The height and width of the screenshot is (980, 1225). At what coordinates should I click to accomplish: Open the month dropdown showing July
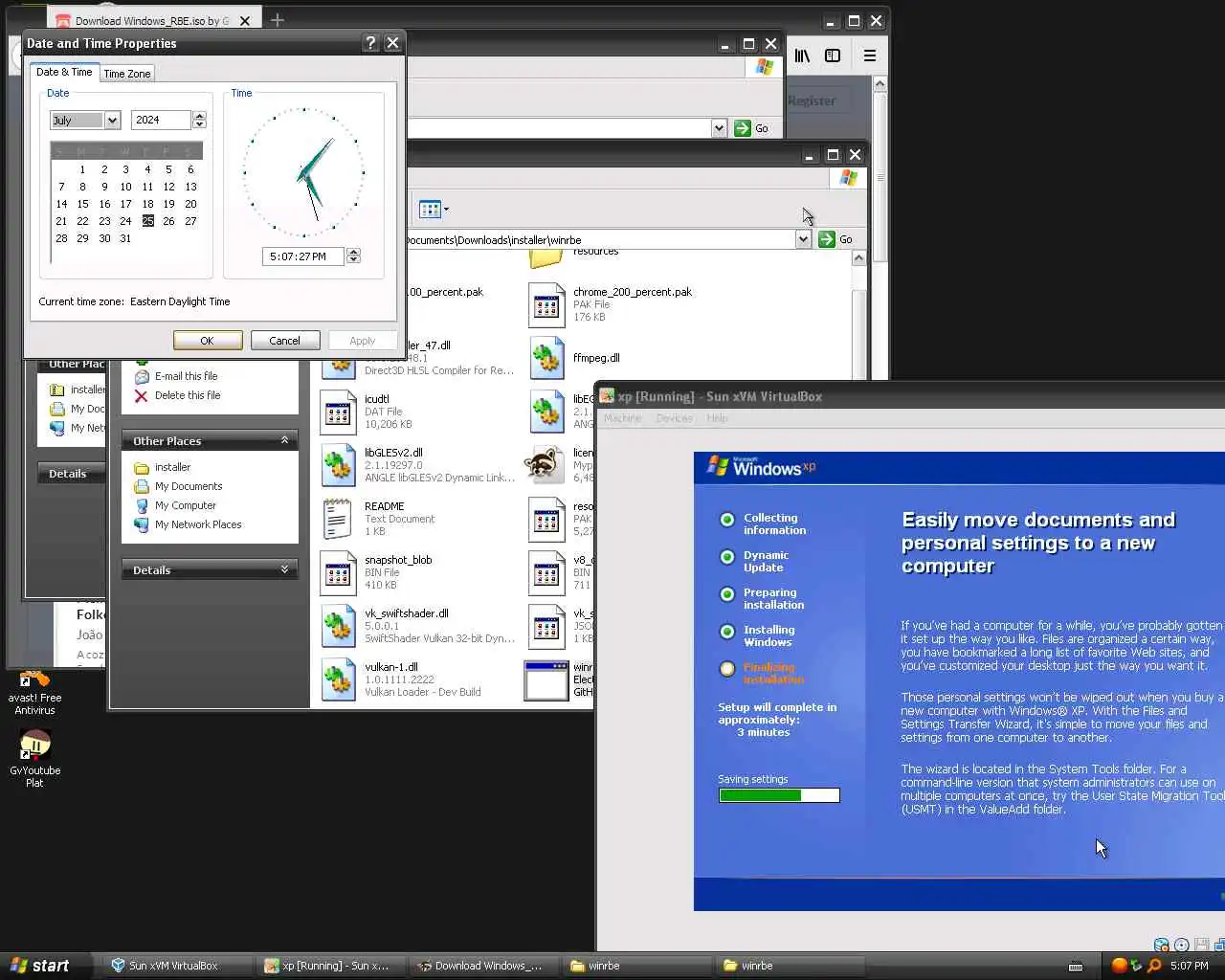[112, 121]
